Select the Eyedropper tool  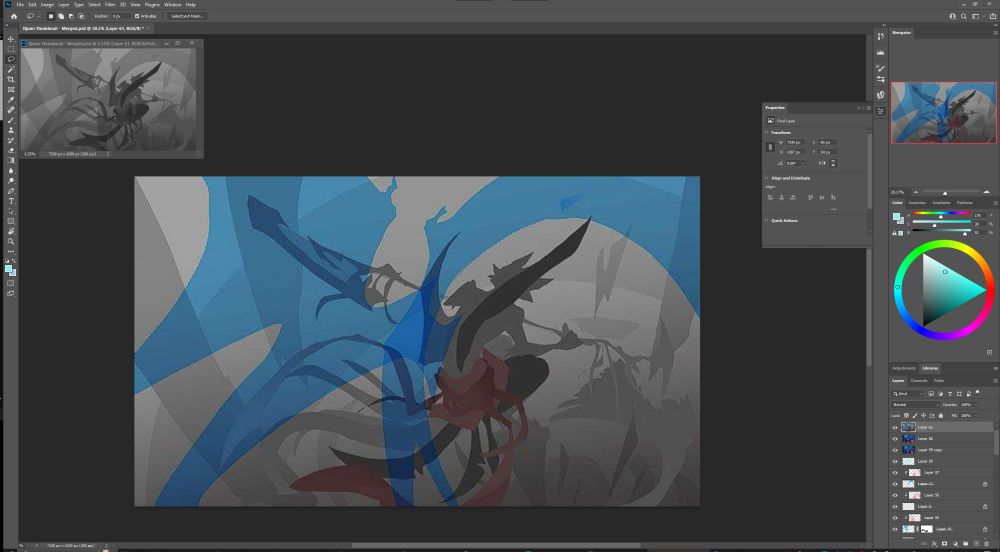11,100
